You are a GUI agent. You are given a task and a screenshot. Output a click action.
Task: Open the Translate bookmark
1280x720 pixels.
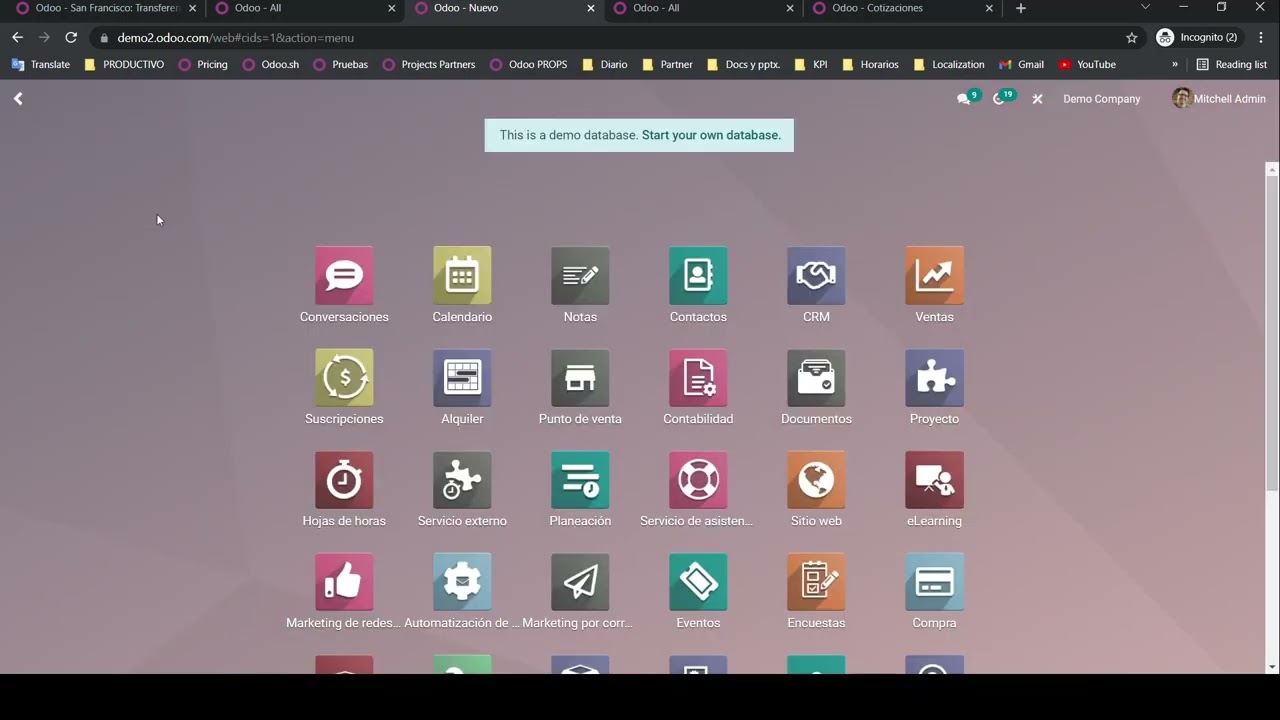pyautogui.click(x=41, y=64)
